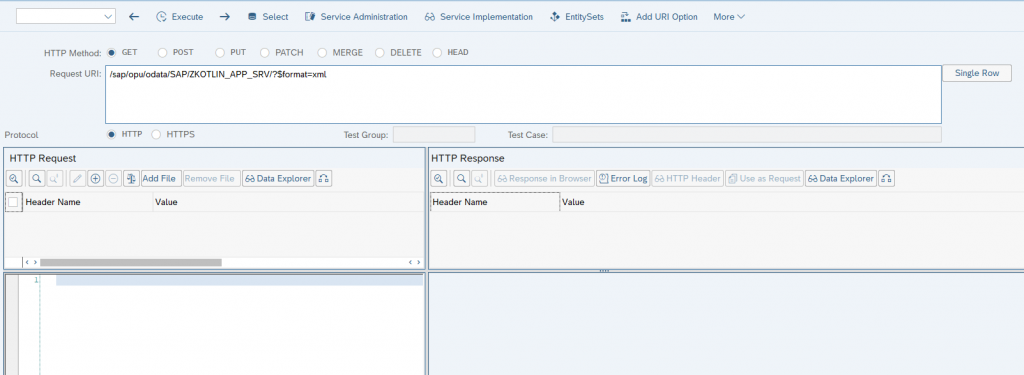Click line 1 in request body editor
The height and width of the screenshot is (375, 1024).
click(x=239, y=280)
